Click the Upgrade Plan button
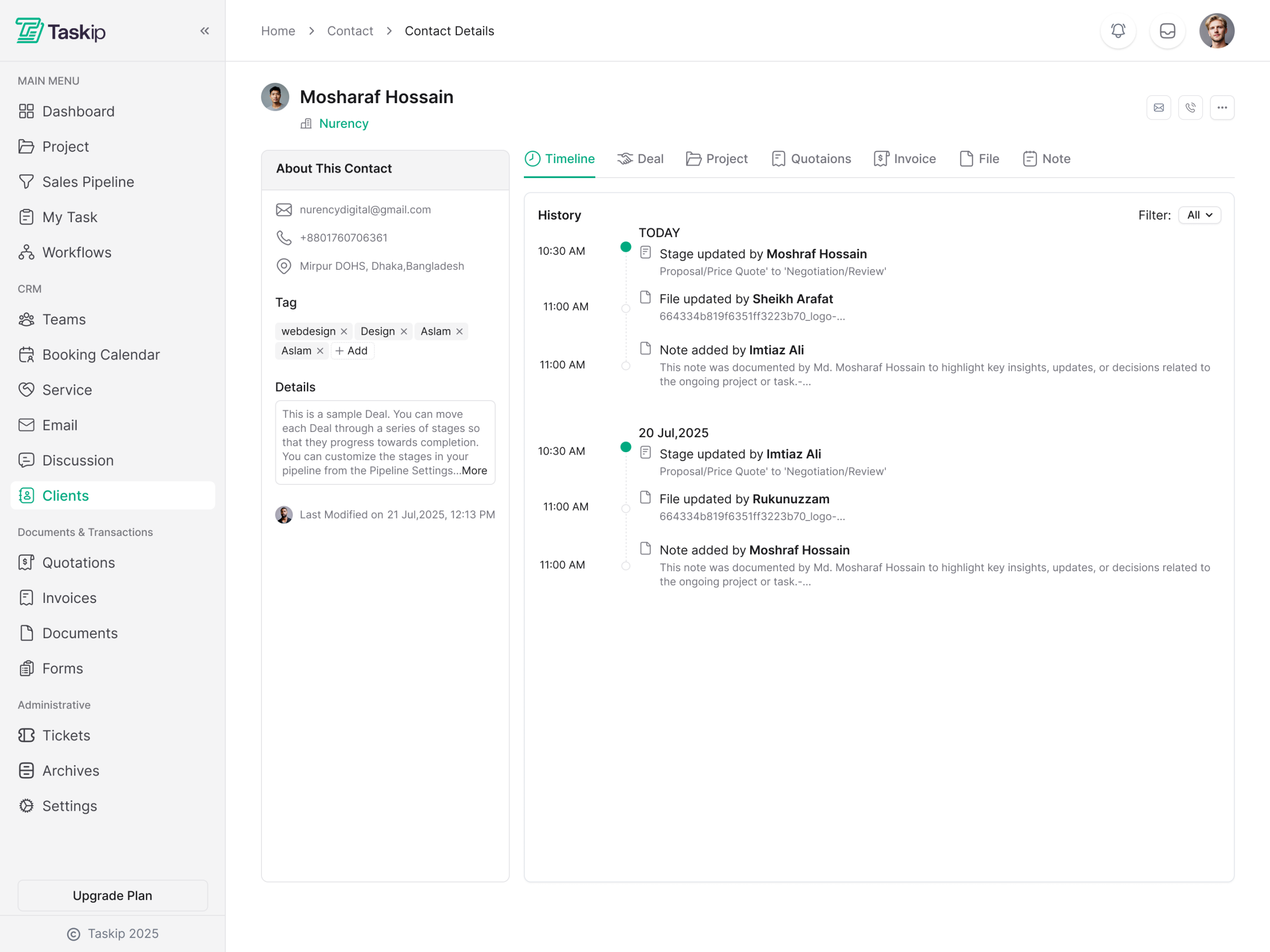Viewport: 1270px width, 952px height. [x=113, y=895]
